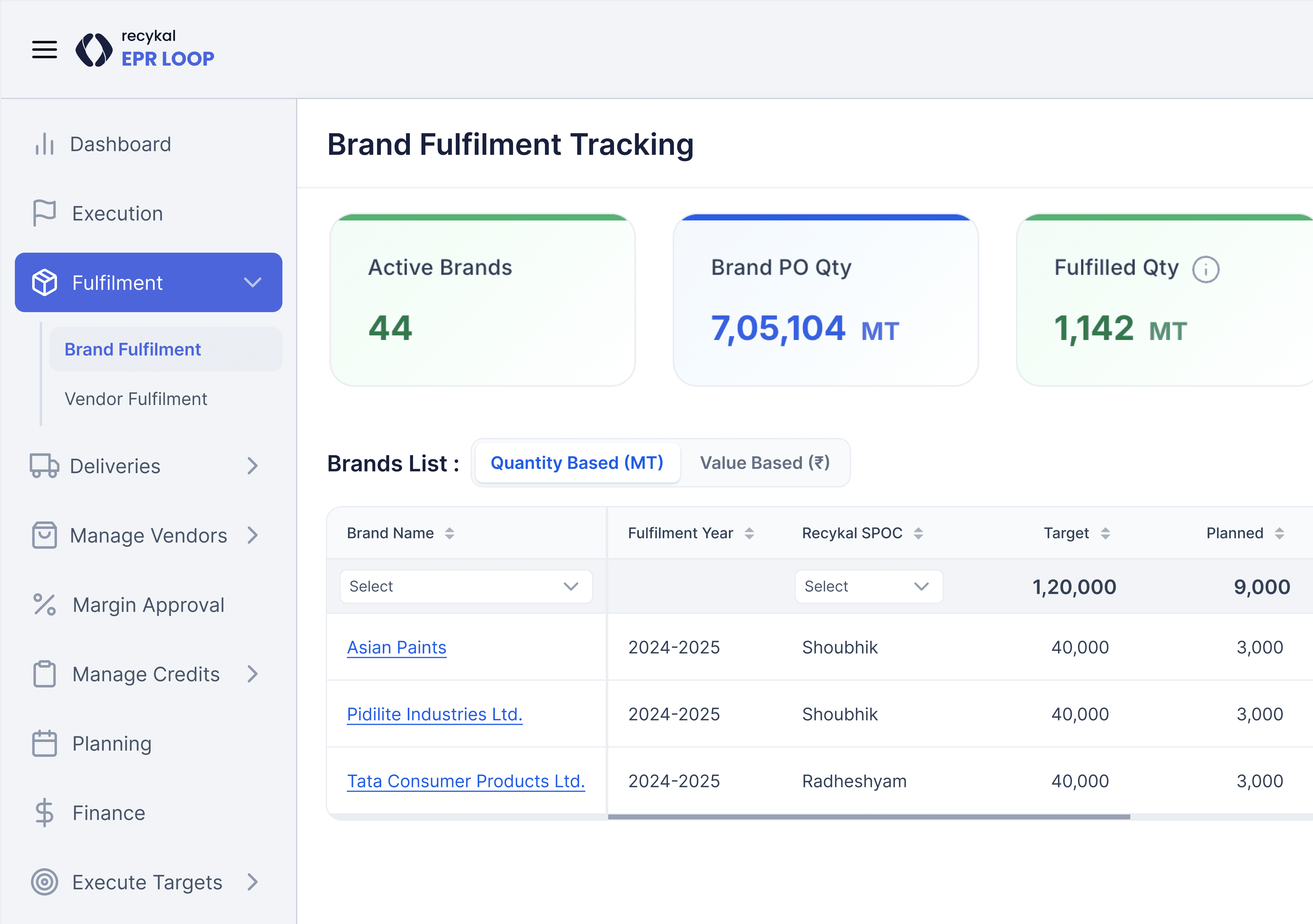The height and width of the screenshot is (924, 1313).
Task: Click the Planning calendar icon
Action: [x=44, y=743]
